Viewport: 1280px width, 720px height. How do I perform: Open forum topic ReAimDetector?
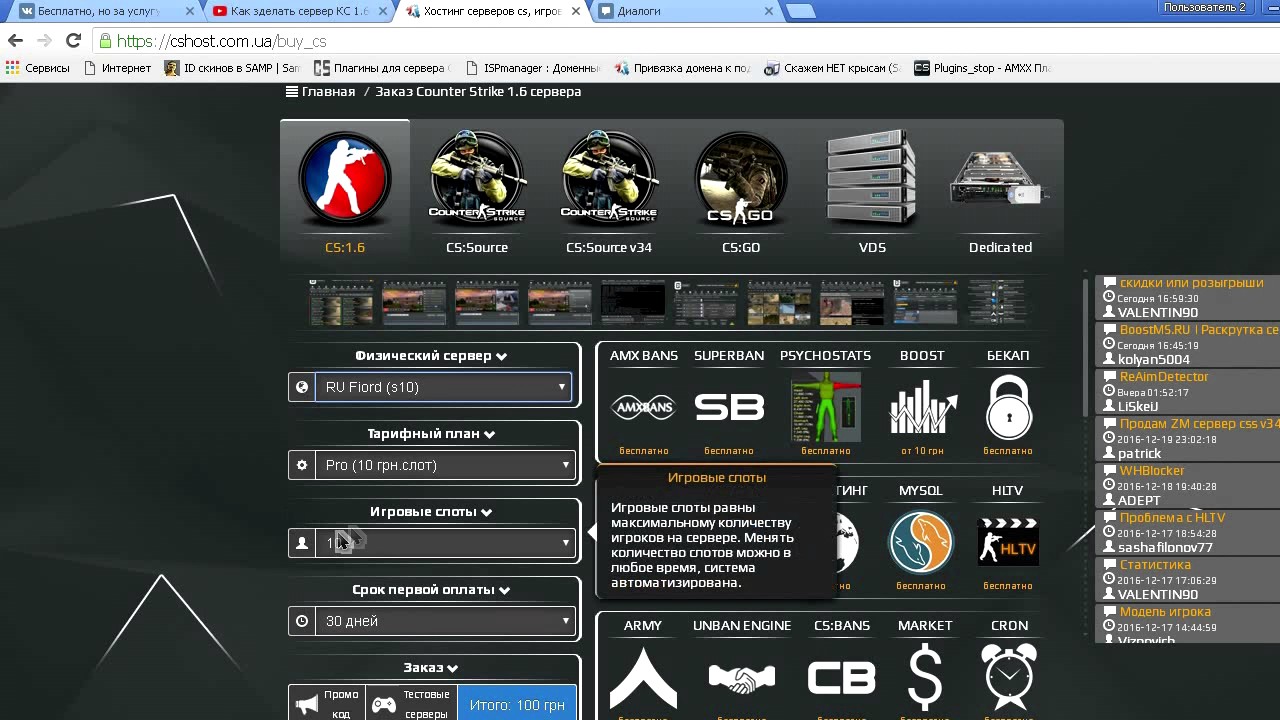click(x=1164, y=377)
